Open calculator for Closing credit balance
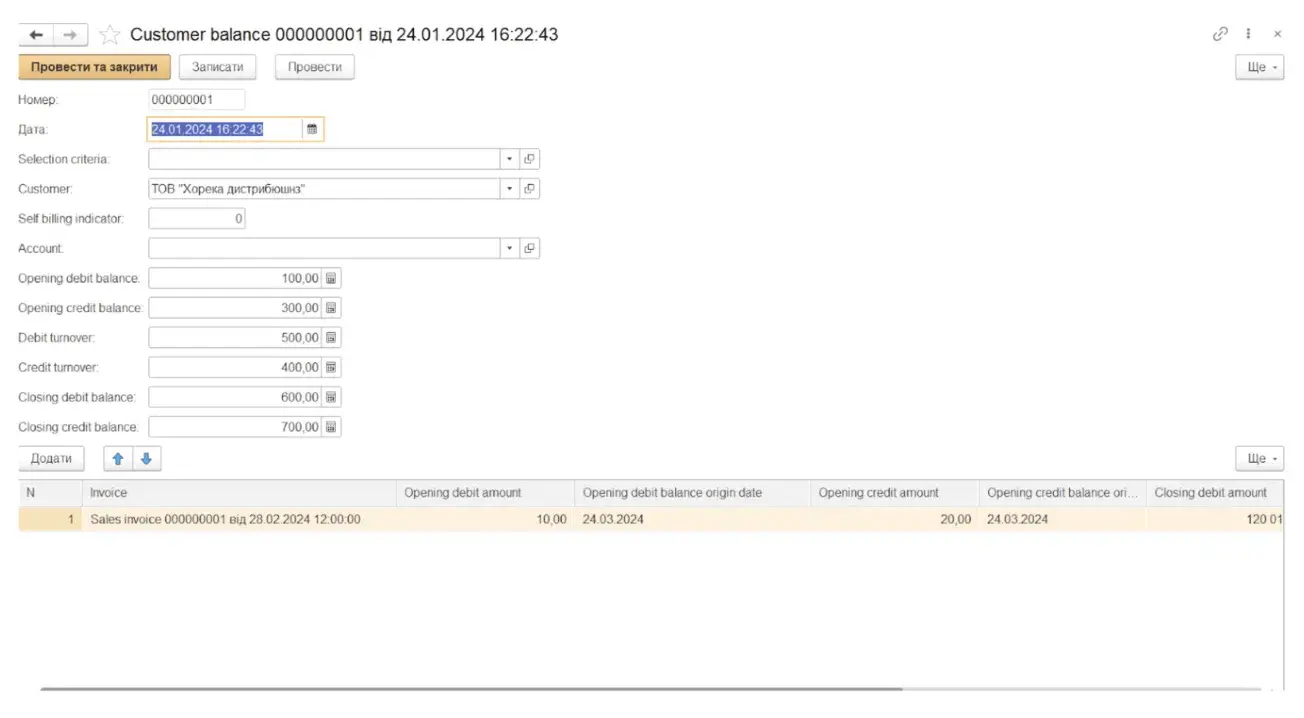The image size is (1304, 718). click(332, 427)
